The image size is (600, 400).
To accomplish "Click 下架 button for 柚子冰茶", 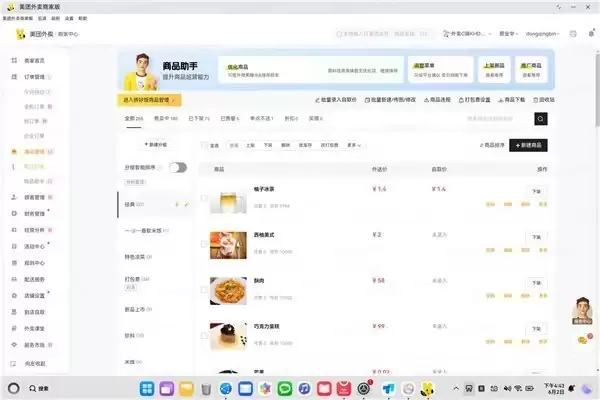I will click(536, 191).
